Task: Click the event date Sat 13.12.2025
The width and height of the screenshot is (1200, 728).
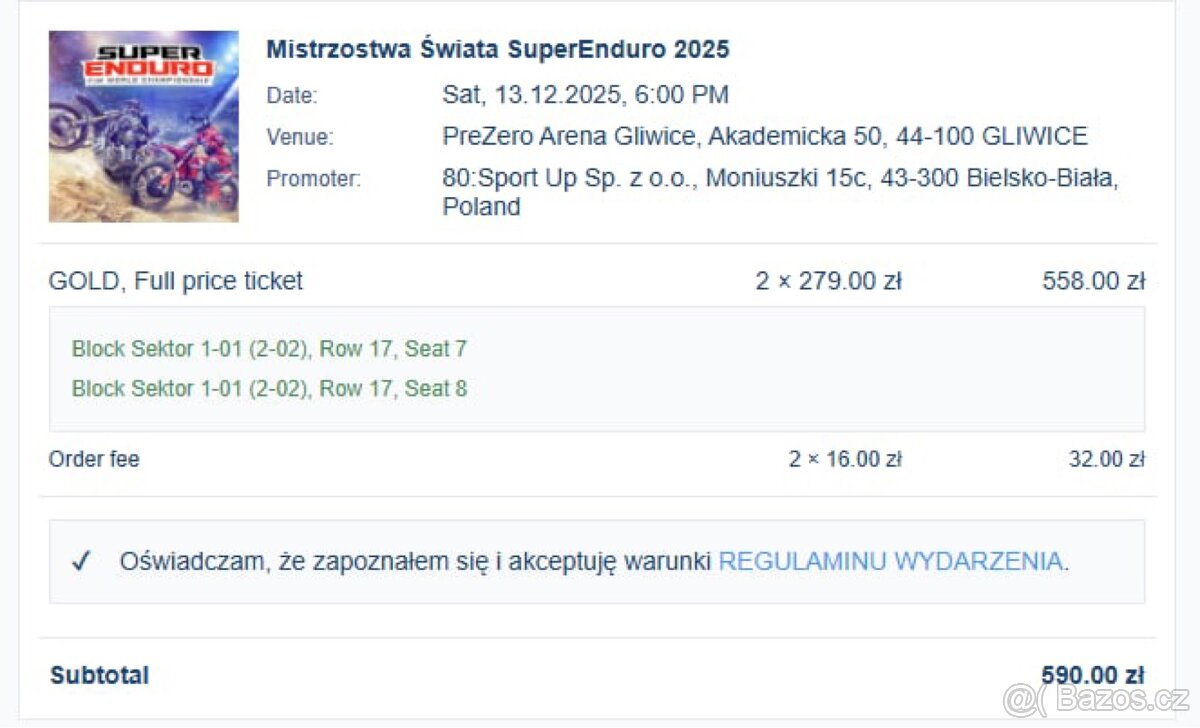Action: [x=586, y=95]
